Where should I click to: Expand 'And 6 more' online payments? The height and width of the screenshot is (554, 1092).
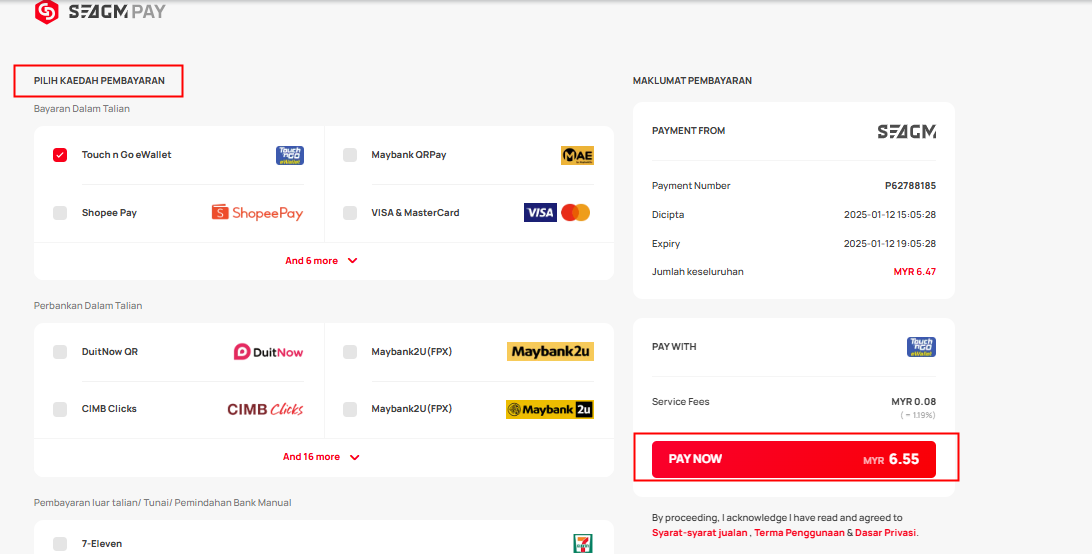pos(321,261)
